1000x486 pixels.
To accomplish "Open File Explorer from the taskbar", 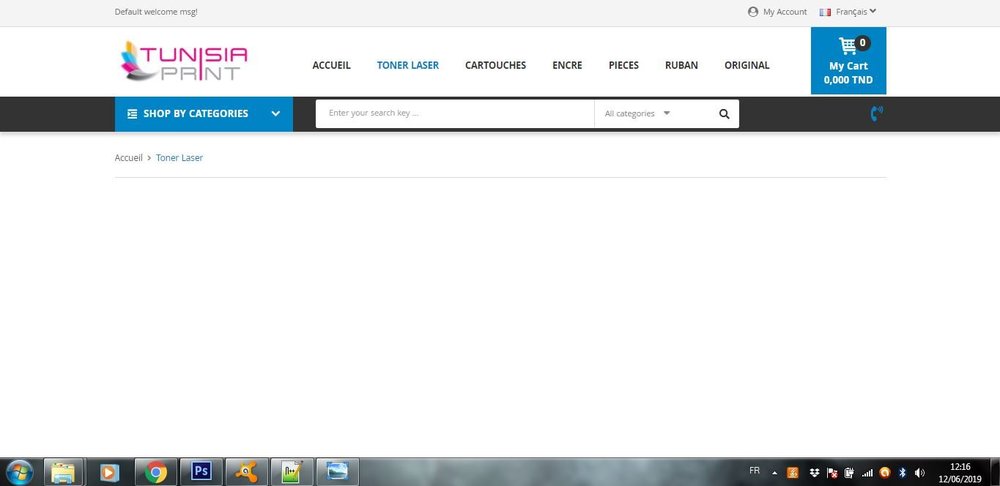I will pyautogui.click(x=63, y=472).
